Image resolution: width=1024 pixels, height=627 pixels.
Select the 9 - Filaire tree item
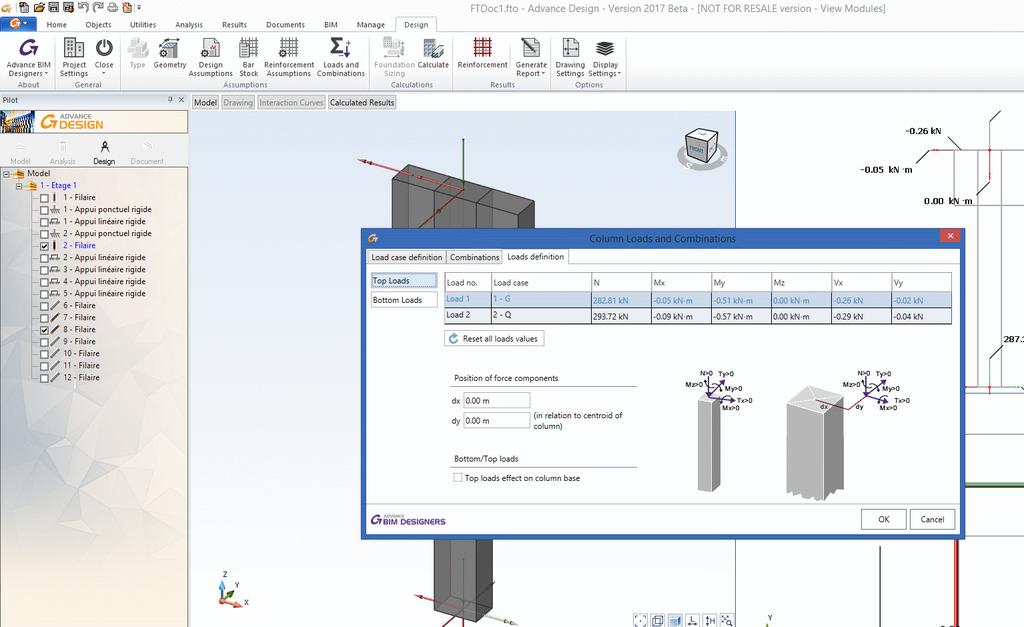click(79, 342)
